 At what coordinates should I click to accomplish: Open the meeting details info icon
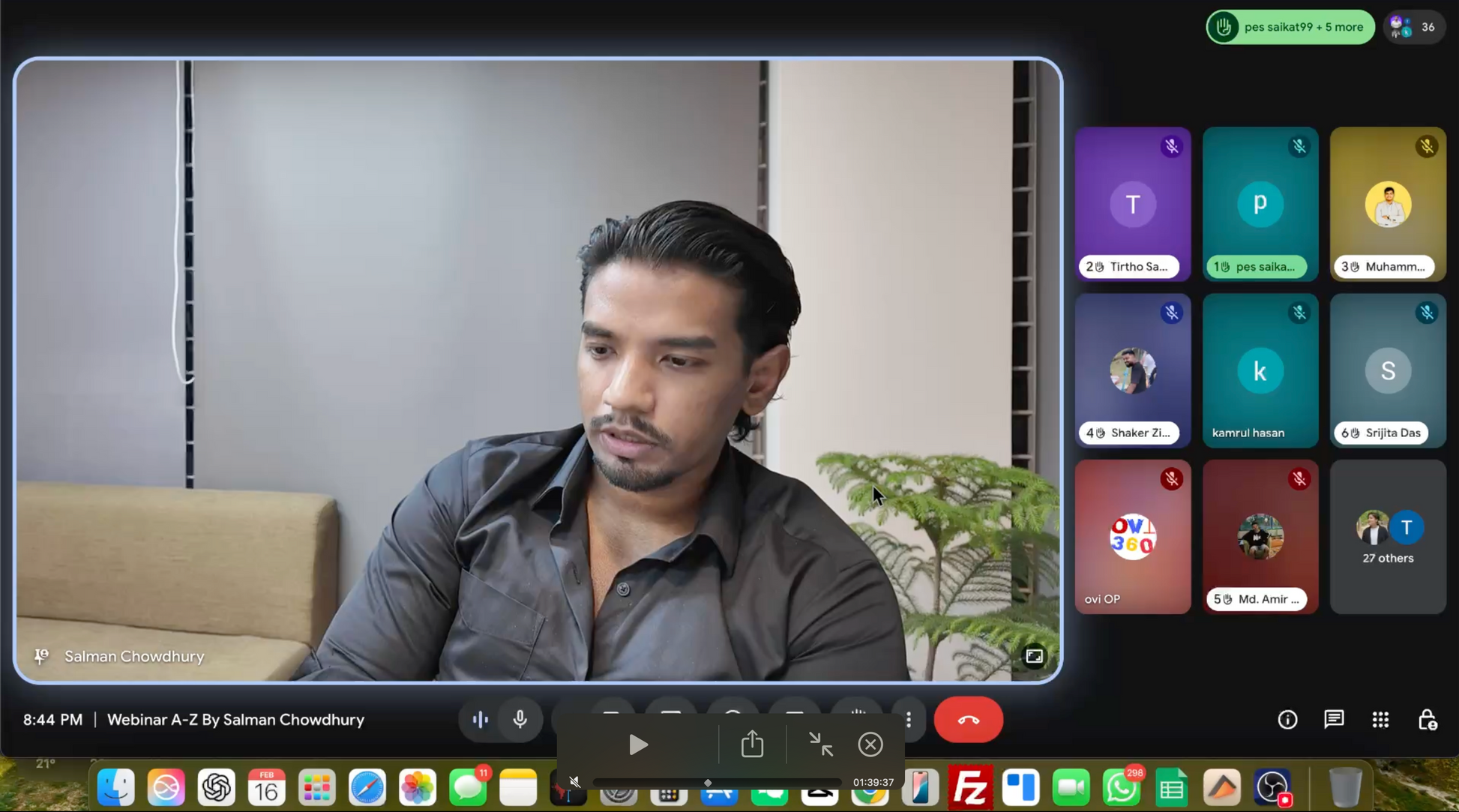click(x=1287, y=720)
